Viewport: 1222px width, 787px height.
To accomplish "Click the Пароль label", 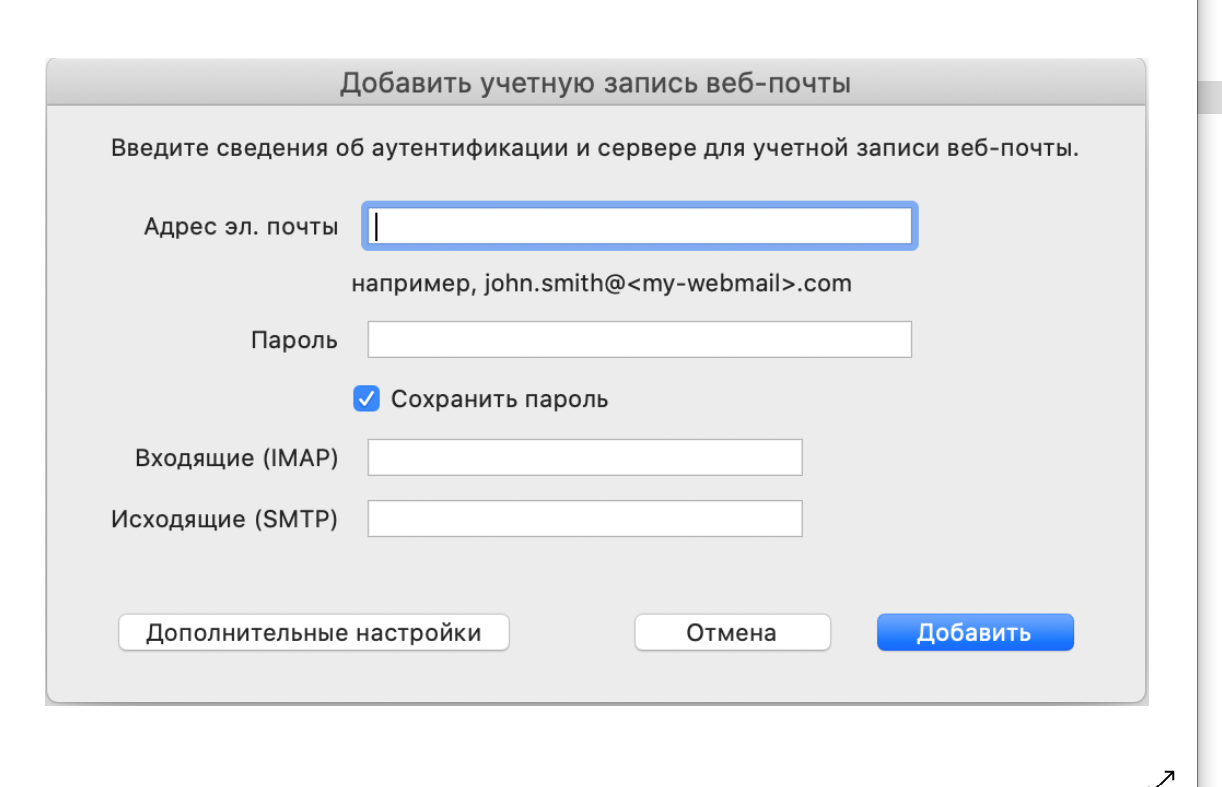I will 294,341.
